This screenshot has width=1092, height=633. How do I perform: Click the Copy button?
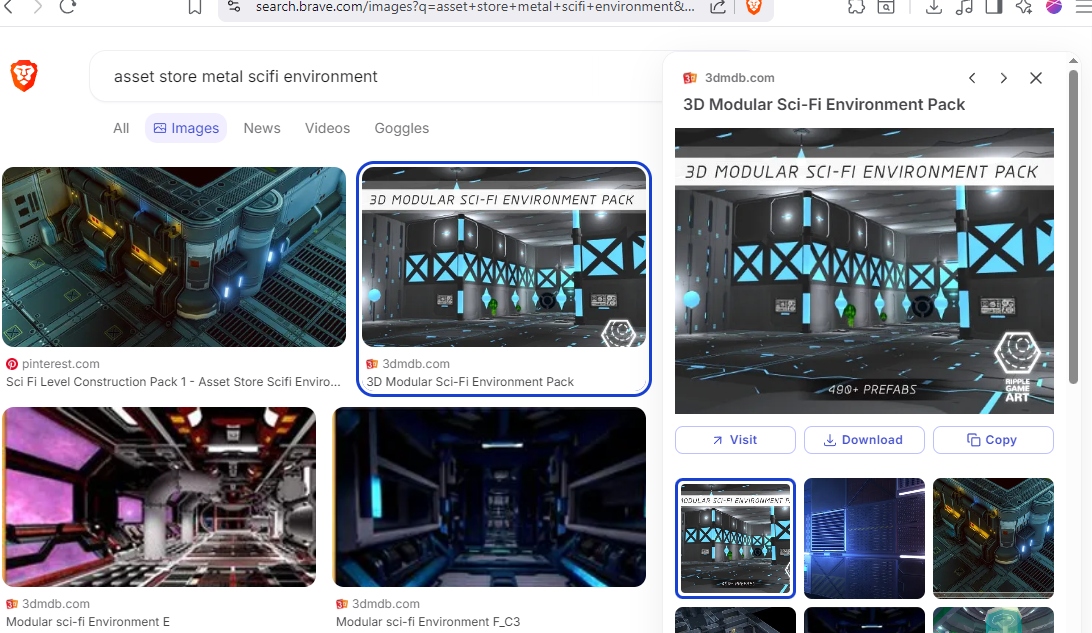993,440
